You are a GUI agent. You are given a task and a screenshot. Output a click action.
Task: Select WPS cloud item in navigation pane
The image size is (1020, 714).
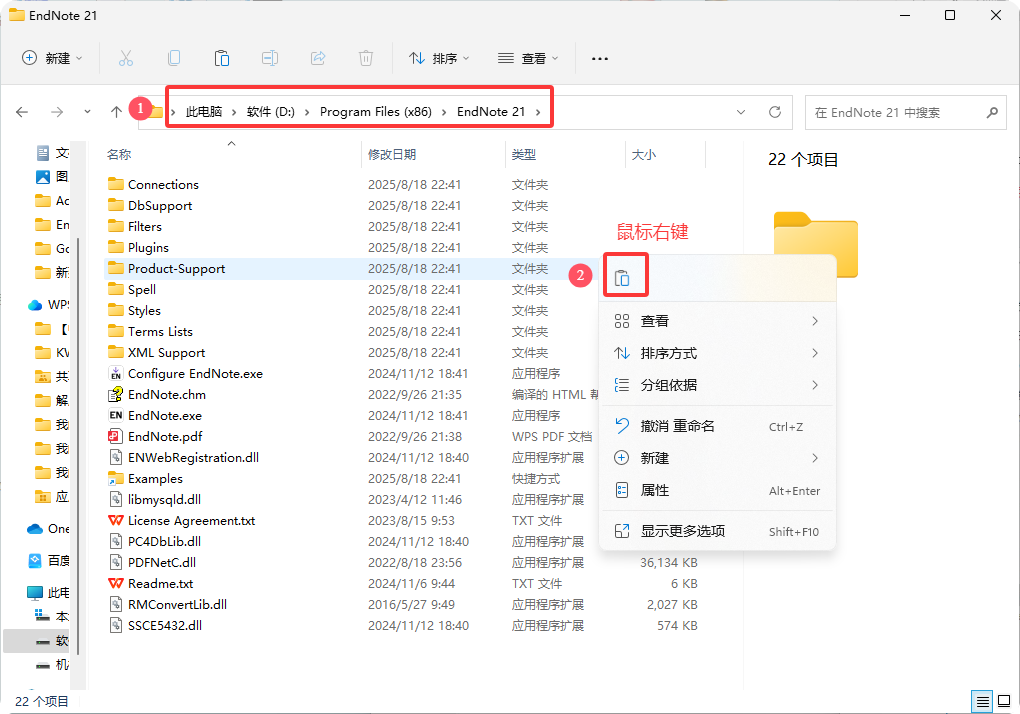[x=49, y=304]
